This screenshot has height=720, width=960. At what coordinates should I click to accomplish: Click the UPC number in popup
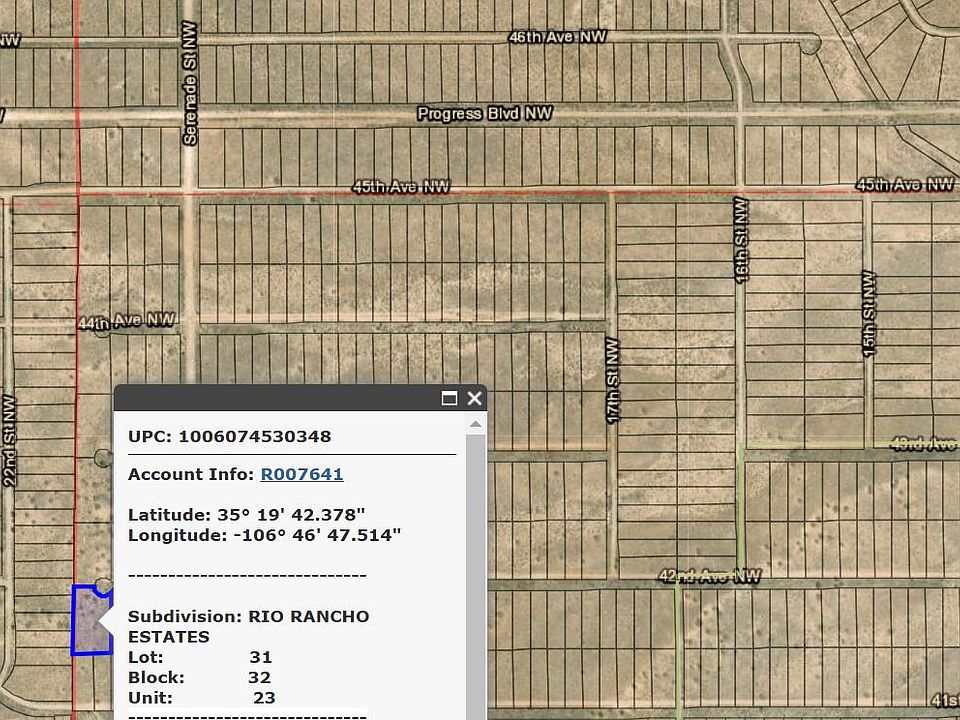255,436
